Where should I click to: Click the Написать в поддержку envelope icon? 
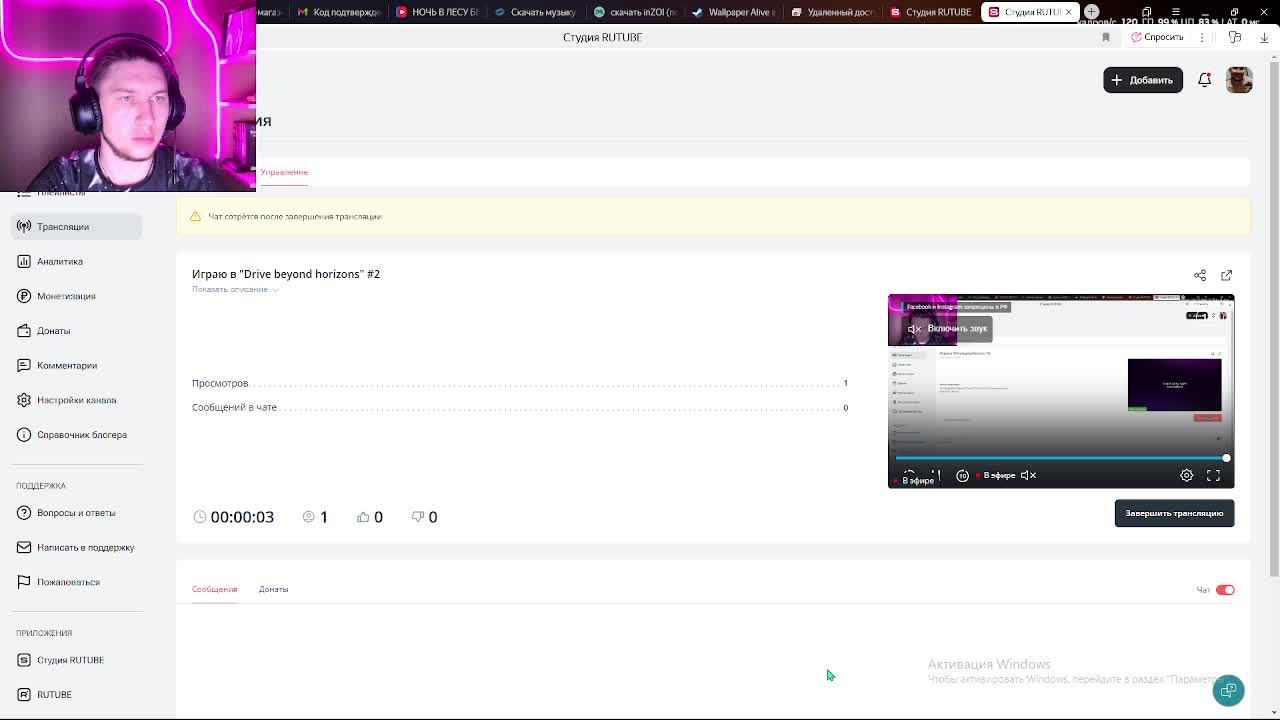[24, 547]
